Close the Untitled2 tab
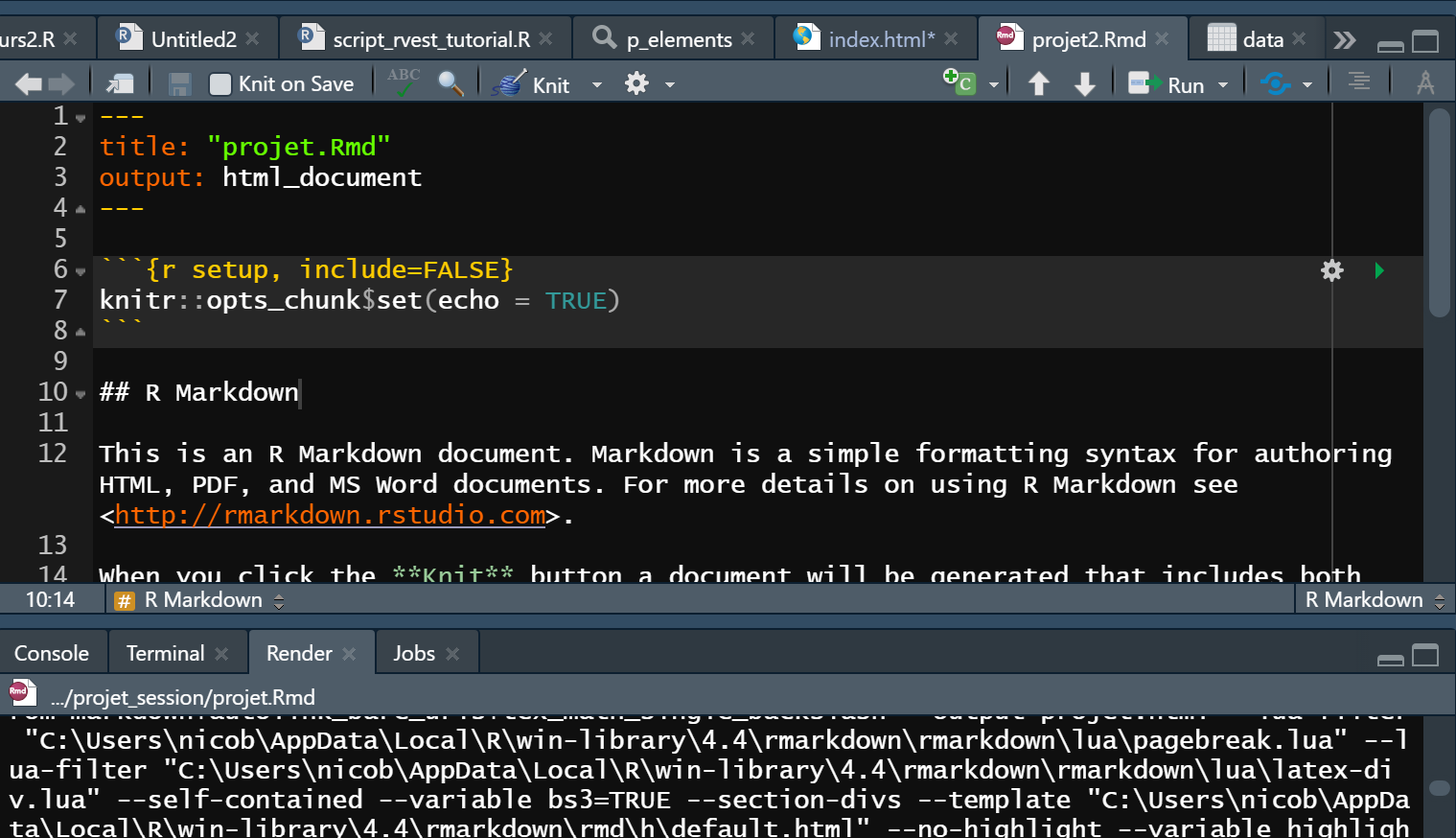The width and height of the screenshot is (1456, 838). [252, 39]
